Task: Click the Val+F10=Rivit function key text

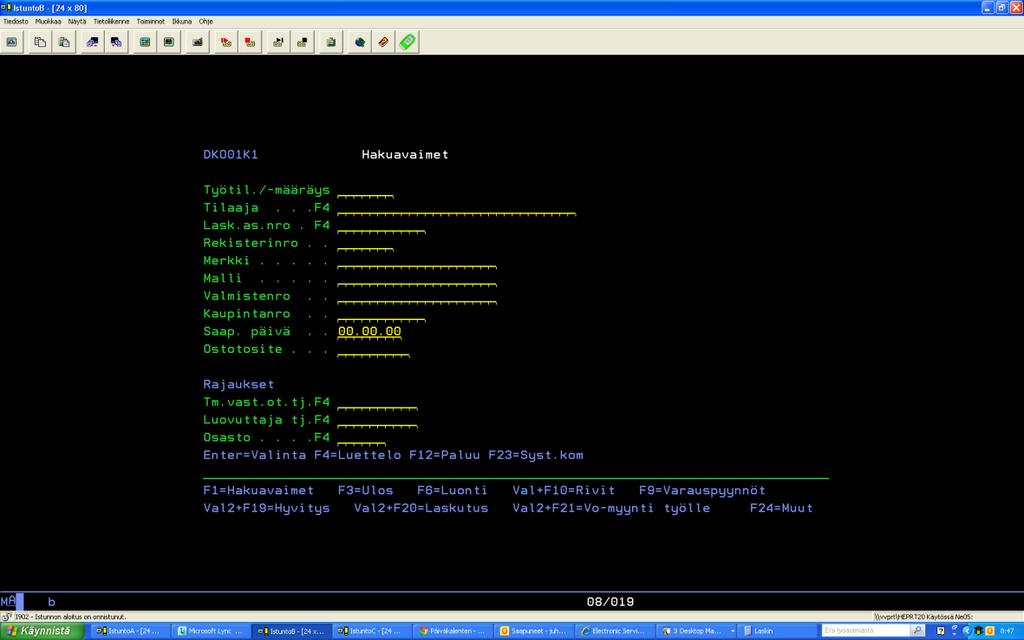Action: click(x=563, y=490)
